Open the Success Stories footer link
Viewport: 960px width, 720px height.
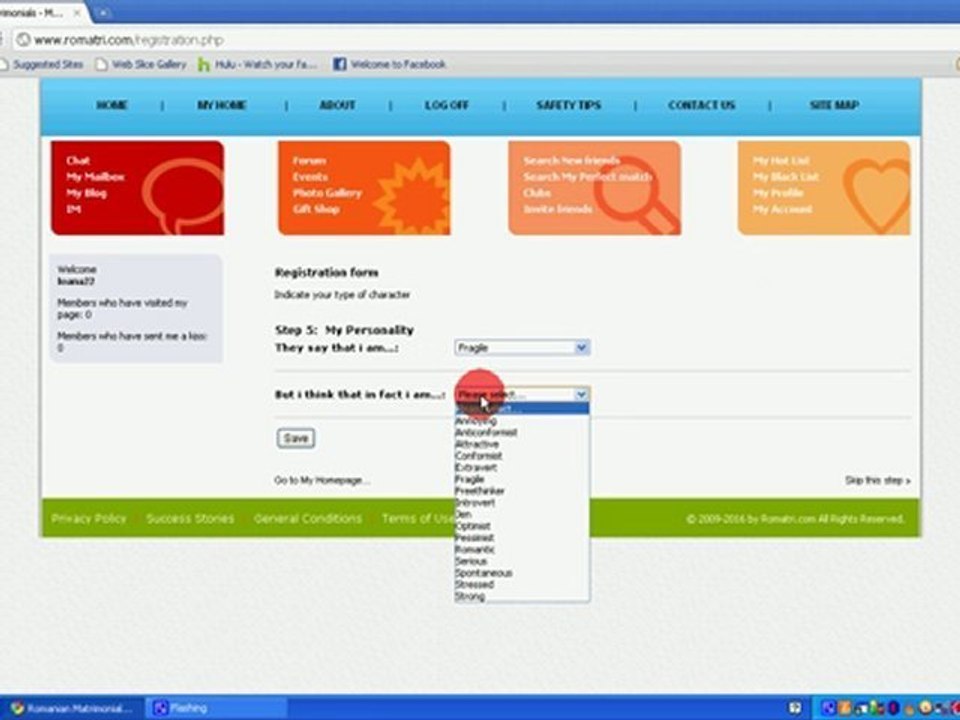[190, 519]
